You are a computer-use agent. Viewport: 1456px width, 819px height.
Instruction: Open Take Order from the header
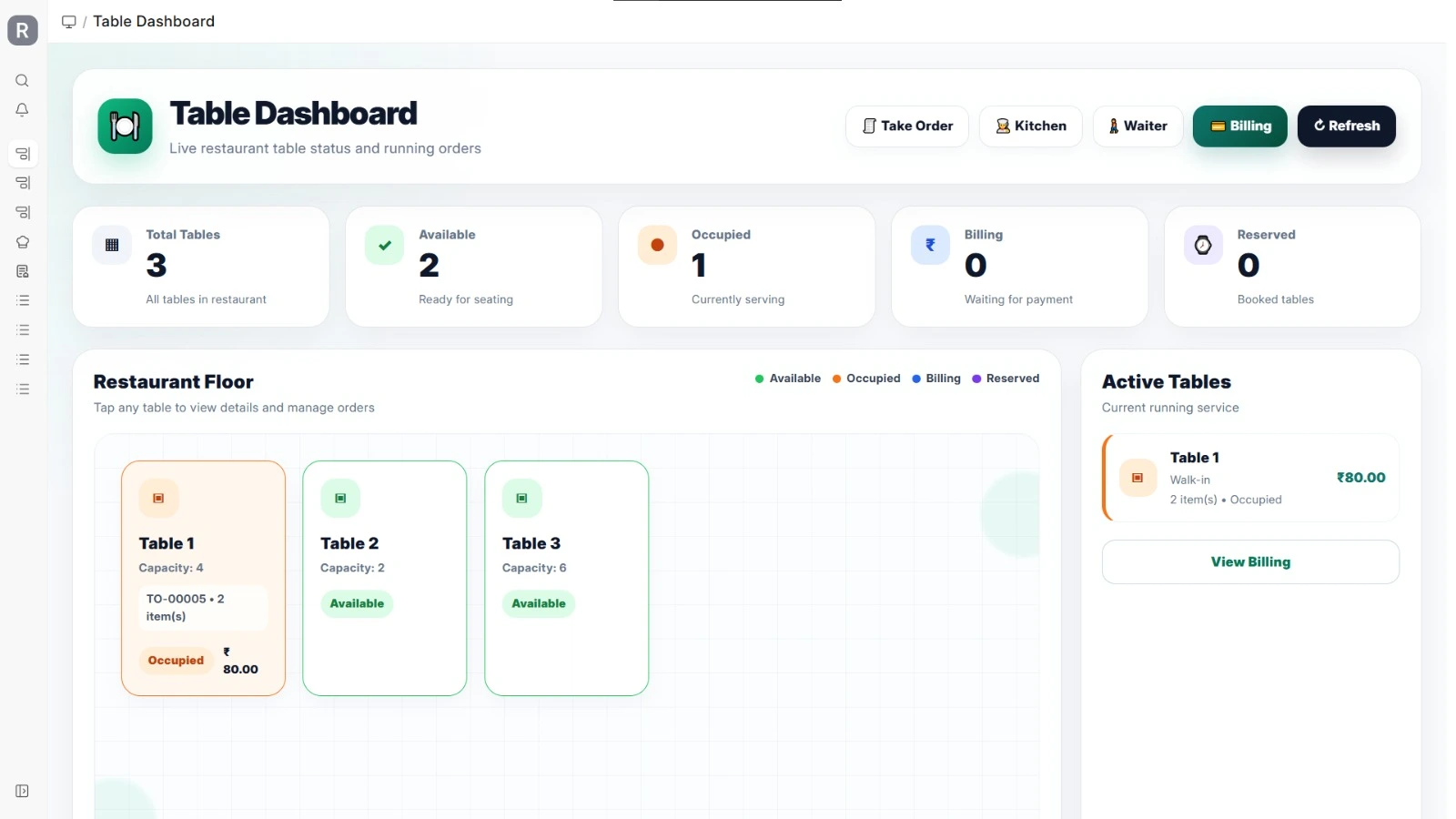(907, 126)
